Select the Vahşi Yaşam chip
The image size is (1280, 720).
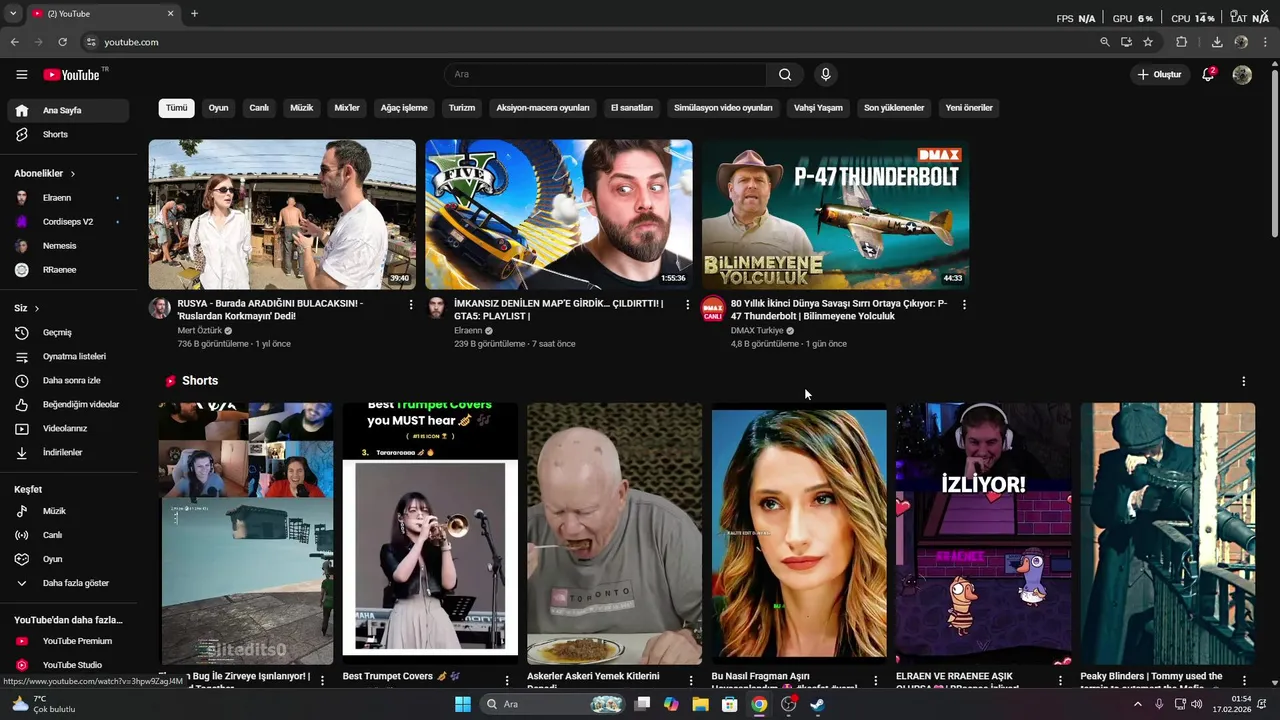click(x=818, y=108)
